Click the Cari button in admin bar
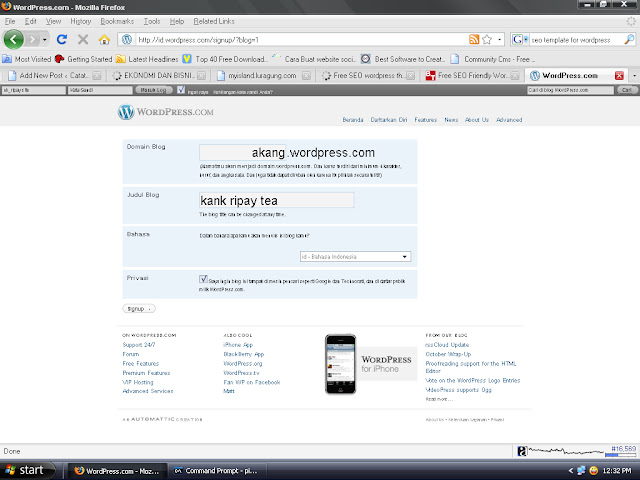640x480 pixels. pyautogui.click(x=627, y=90)
